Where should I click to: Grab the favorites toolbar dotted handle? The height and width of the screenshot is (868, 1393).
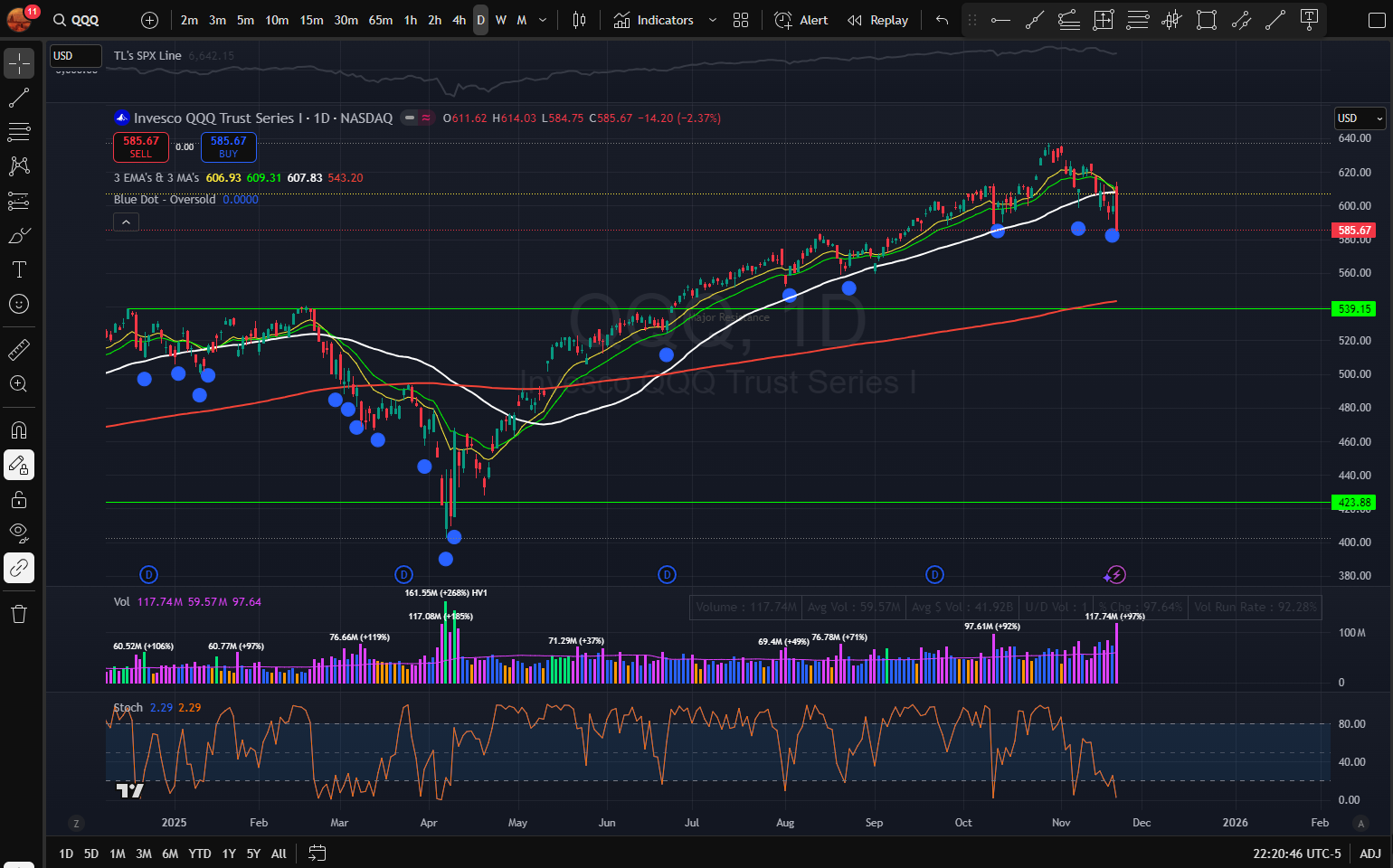tap(972, 20)
